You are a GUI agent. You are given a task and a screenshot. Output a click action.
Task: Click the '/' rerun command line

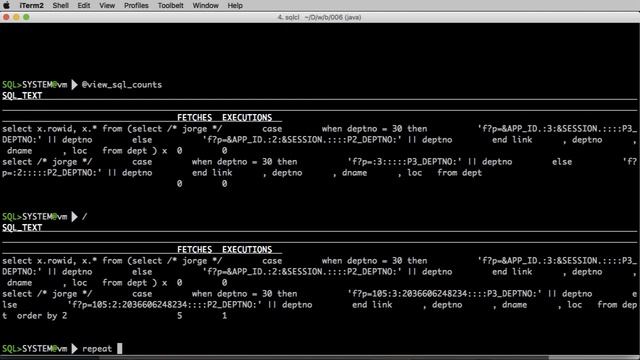coord(84,217)
